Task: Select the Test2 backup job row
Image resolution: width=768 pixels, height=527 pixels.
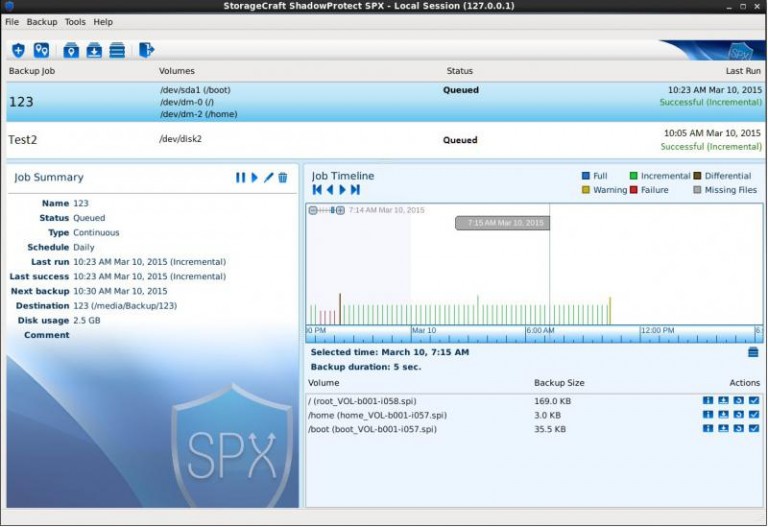Action: pos(300,140)
